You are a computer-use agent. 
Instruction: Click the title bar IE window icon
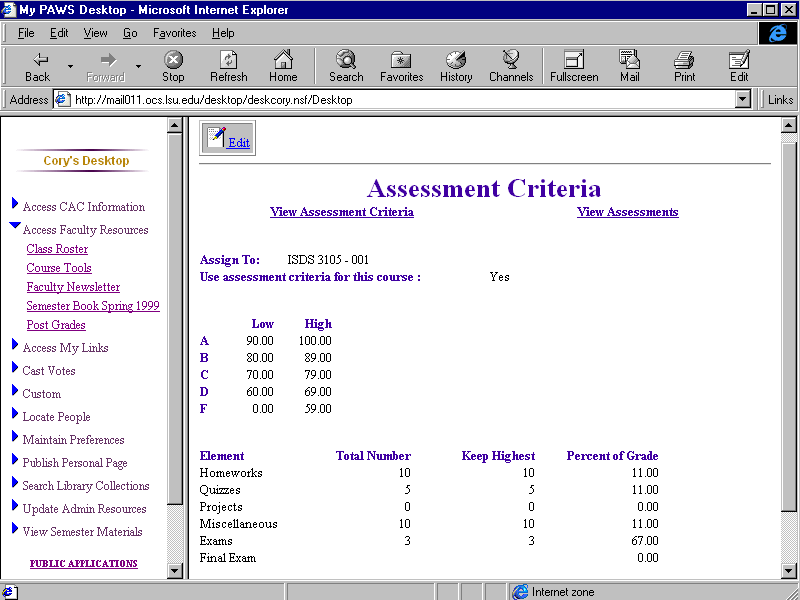tap(9, 10)
